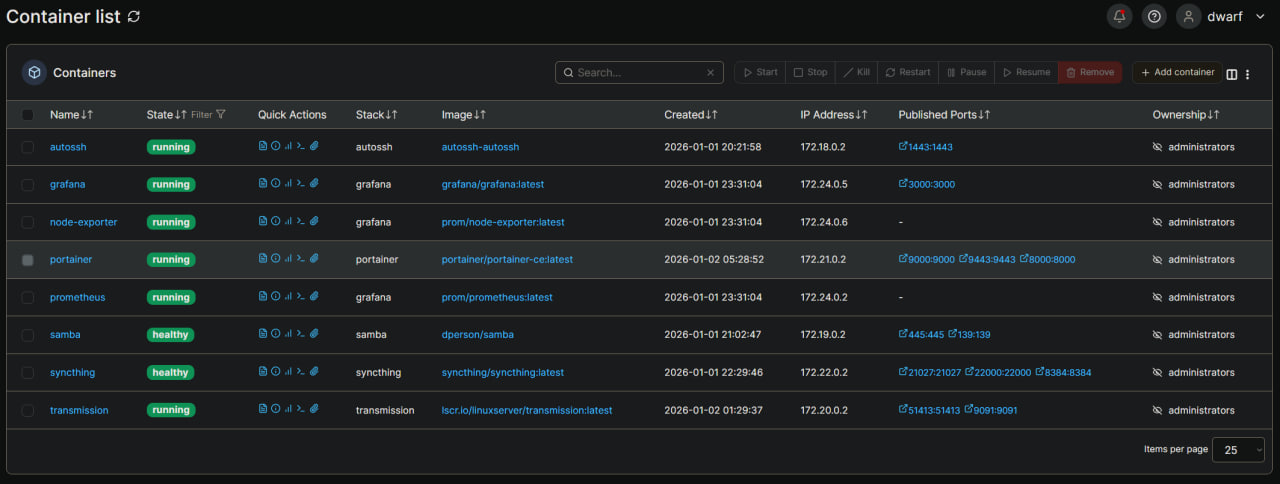Open logs for the autossh container
Image resolution: width=1280 pixels, height=484 pixels.
tap(263, 147)
